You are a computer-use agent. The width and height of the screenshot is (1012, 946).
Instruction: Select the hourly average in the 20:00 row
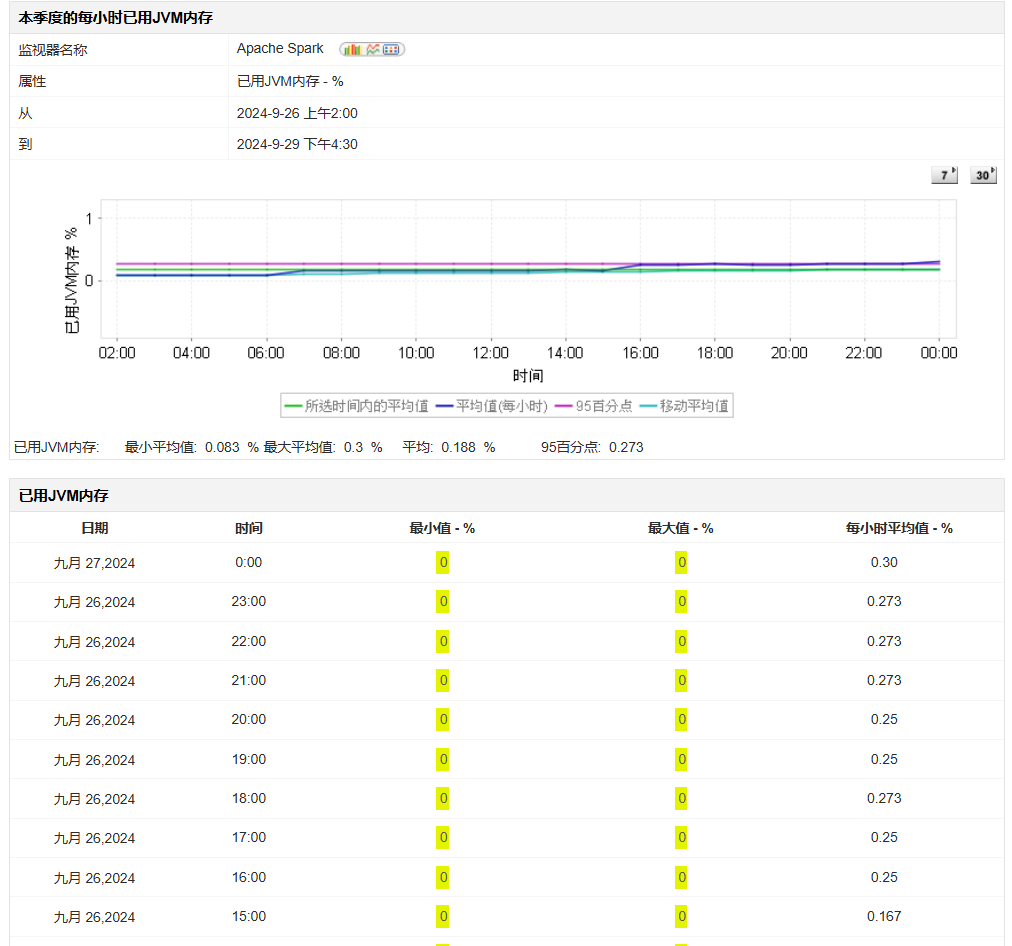coord(884,720)
